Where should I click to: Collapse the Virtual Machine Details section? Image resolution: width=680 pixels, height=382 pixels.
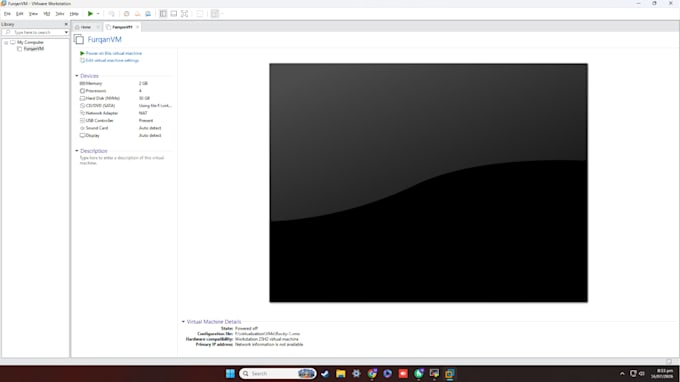coord(183,322)
